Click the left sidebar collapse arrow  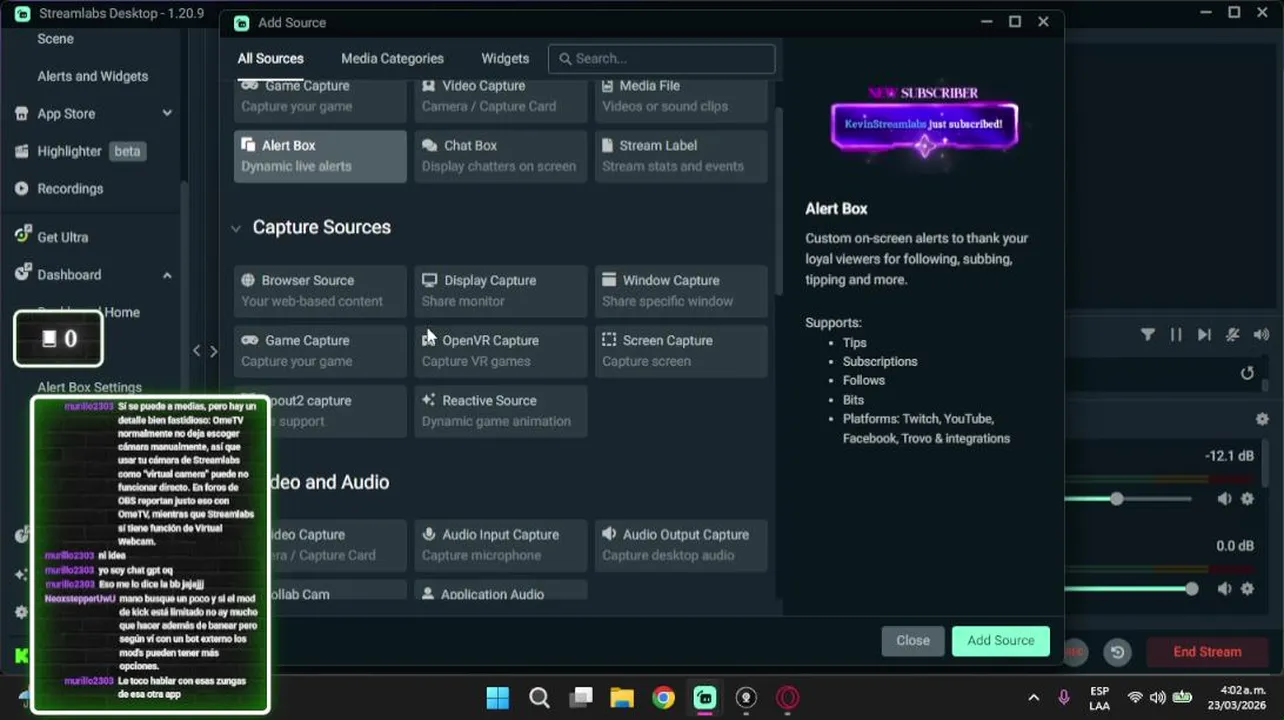click(x=197, y=350)
